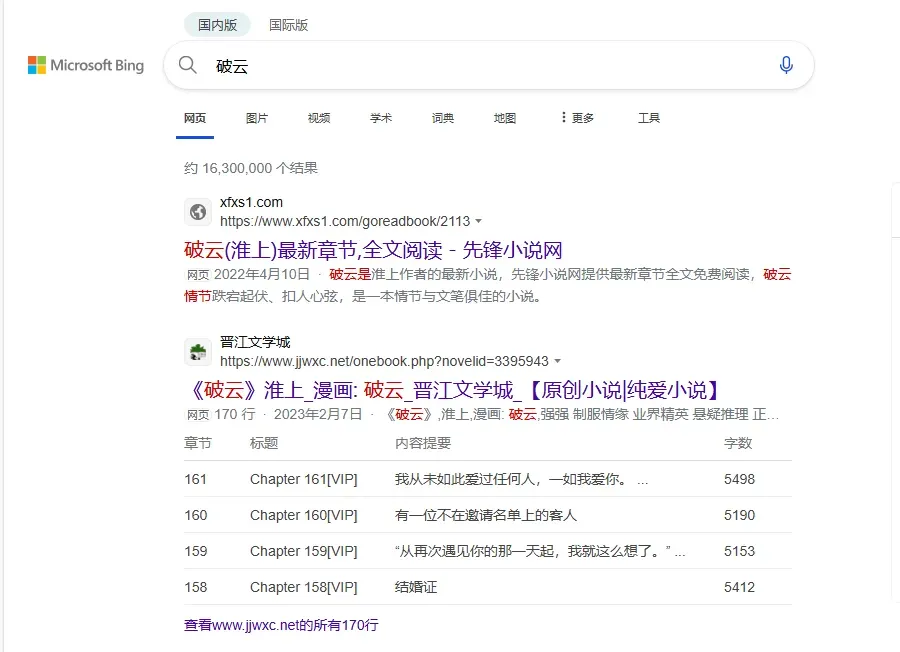Image resolution: width=900 pixels, height=652 pixels.
Task: Click the 字数 column header
Action: pyautogui.click(x=738, y=443)
